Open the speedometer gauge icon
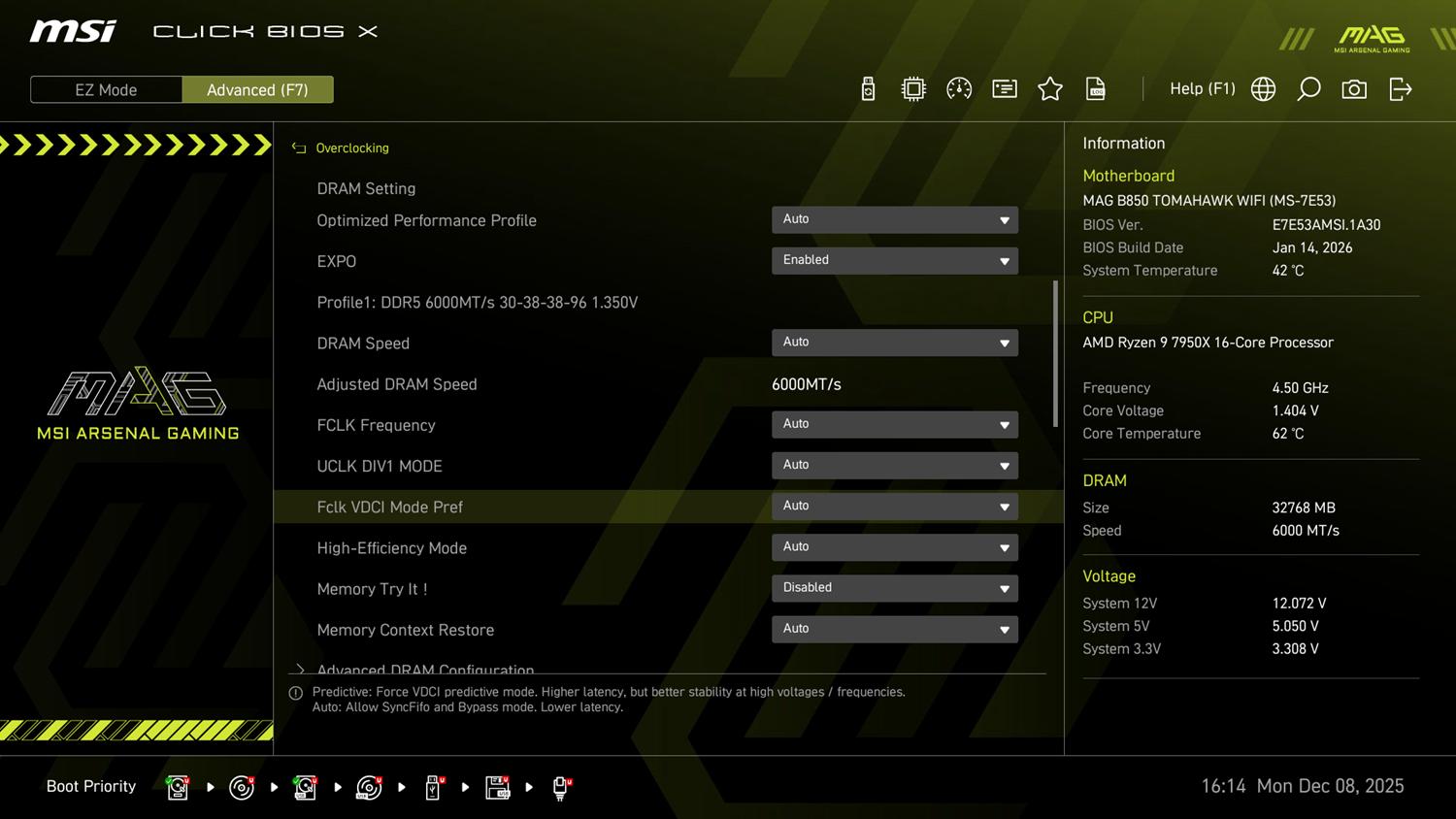Viewport: 1456px width, 819px height. click(959, 89)
